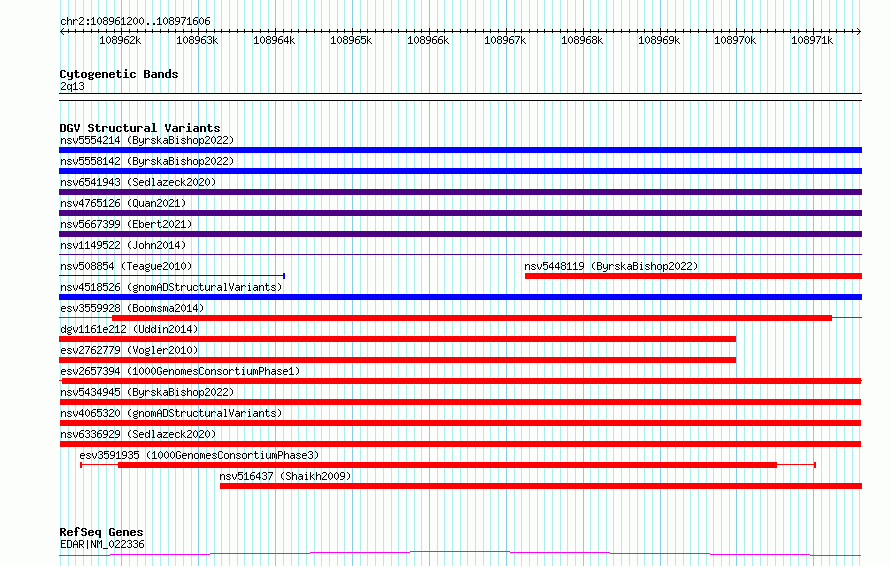
Task: Click esv2657394 (1000GenomesConsortiumPhase1) label
Action: coord(180,371)
